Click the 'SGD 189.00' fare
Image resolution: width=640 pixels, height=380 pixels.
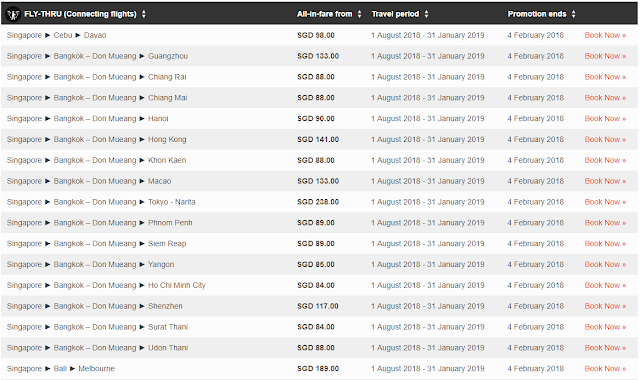coord(318,368)
